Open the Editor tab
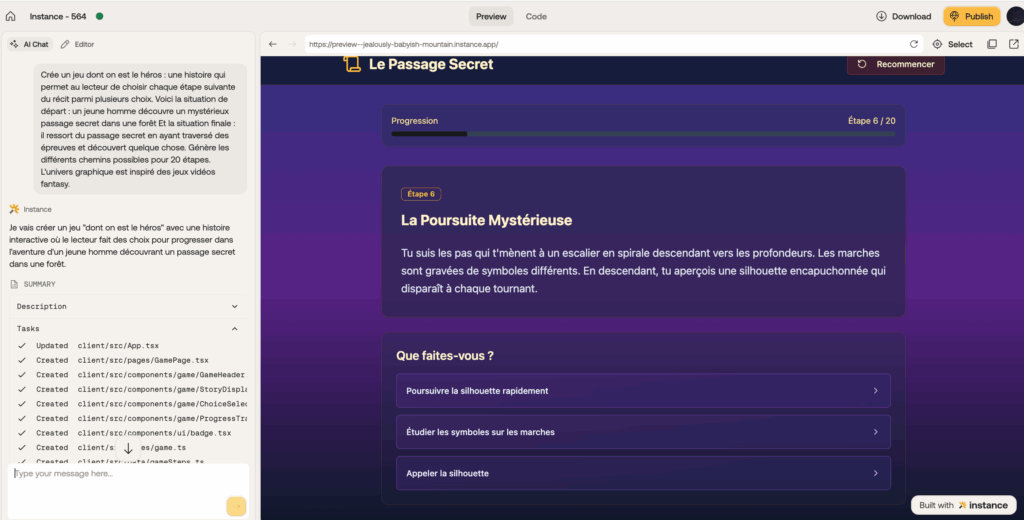Image resolution: width=1024 pixels, height=520 pixels. click(x=77, y=44)
